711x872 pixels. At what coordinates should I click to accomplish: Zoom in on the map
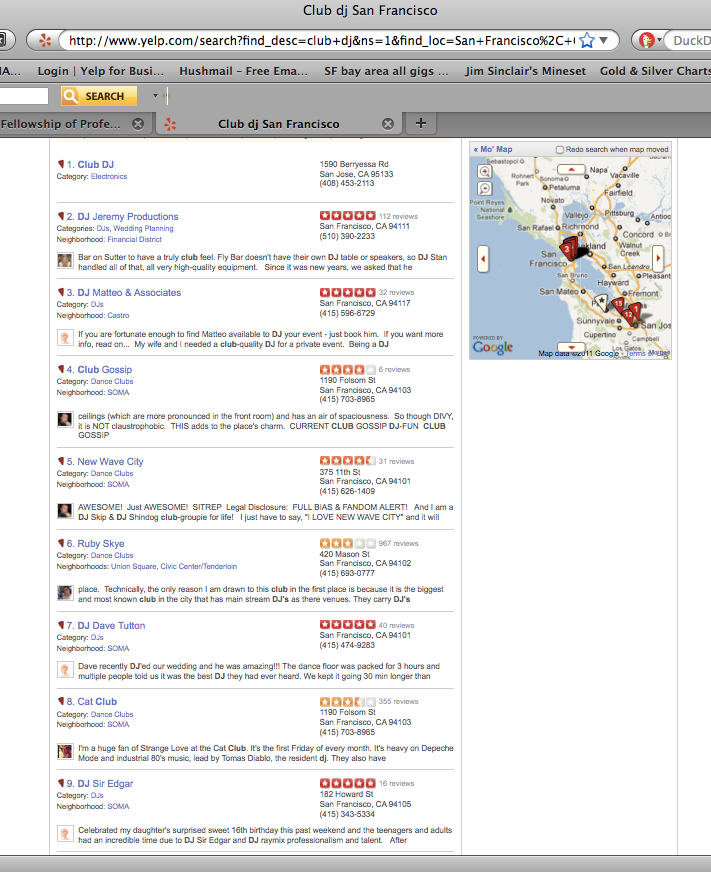point(485,171)
